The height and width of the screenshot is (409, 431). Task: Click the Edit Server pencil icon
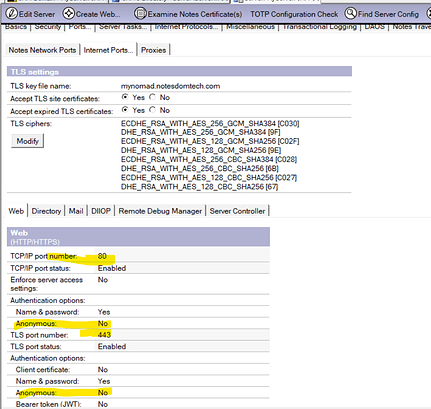click(12, 14)
